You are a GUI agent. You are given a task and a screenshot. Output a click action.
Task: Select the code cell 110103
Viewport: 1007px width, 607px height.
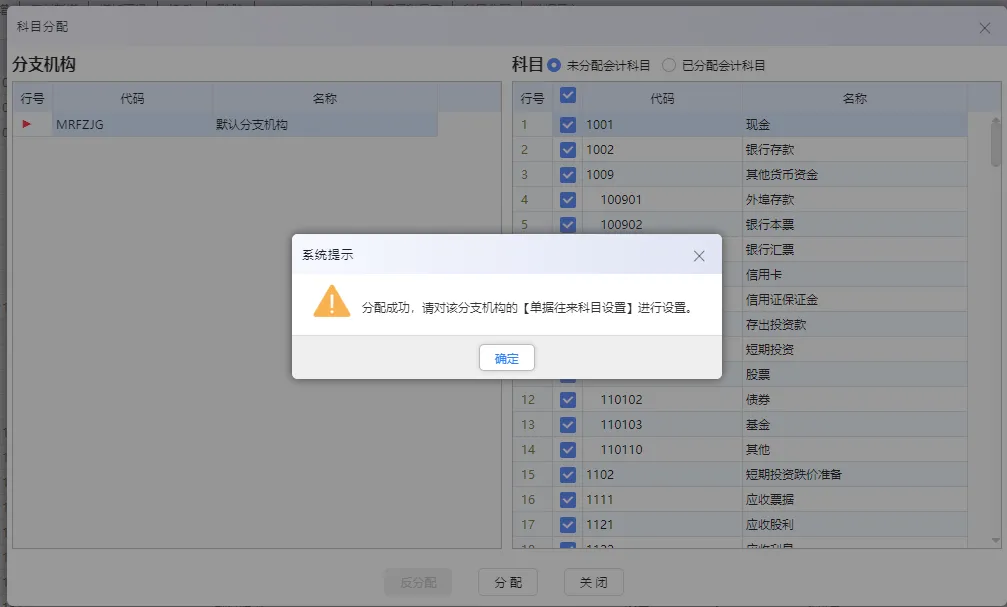click(662, 424)
